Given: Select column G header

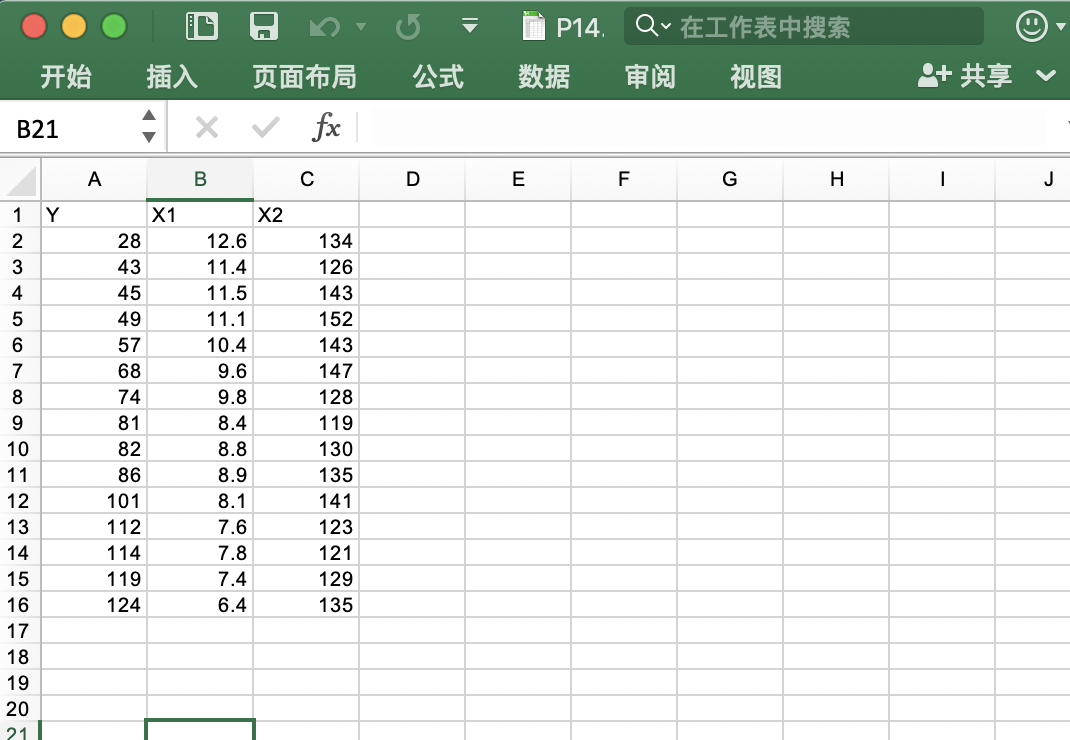Looking at the screenshot, I should tap(729, 180).
